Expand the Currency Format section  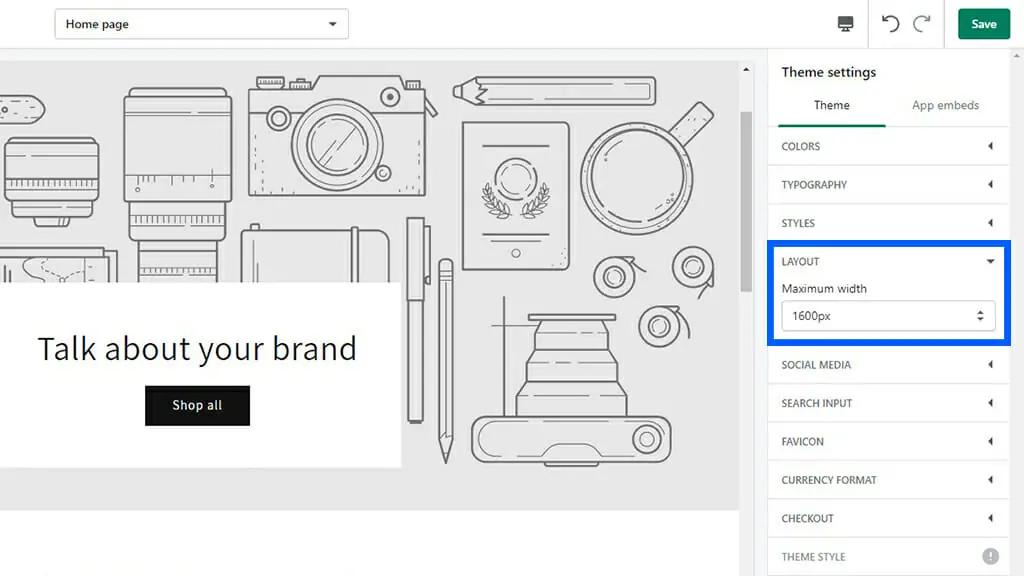pyautogui.click(x=888, y=480)
